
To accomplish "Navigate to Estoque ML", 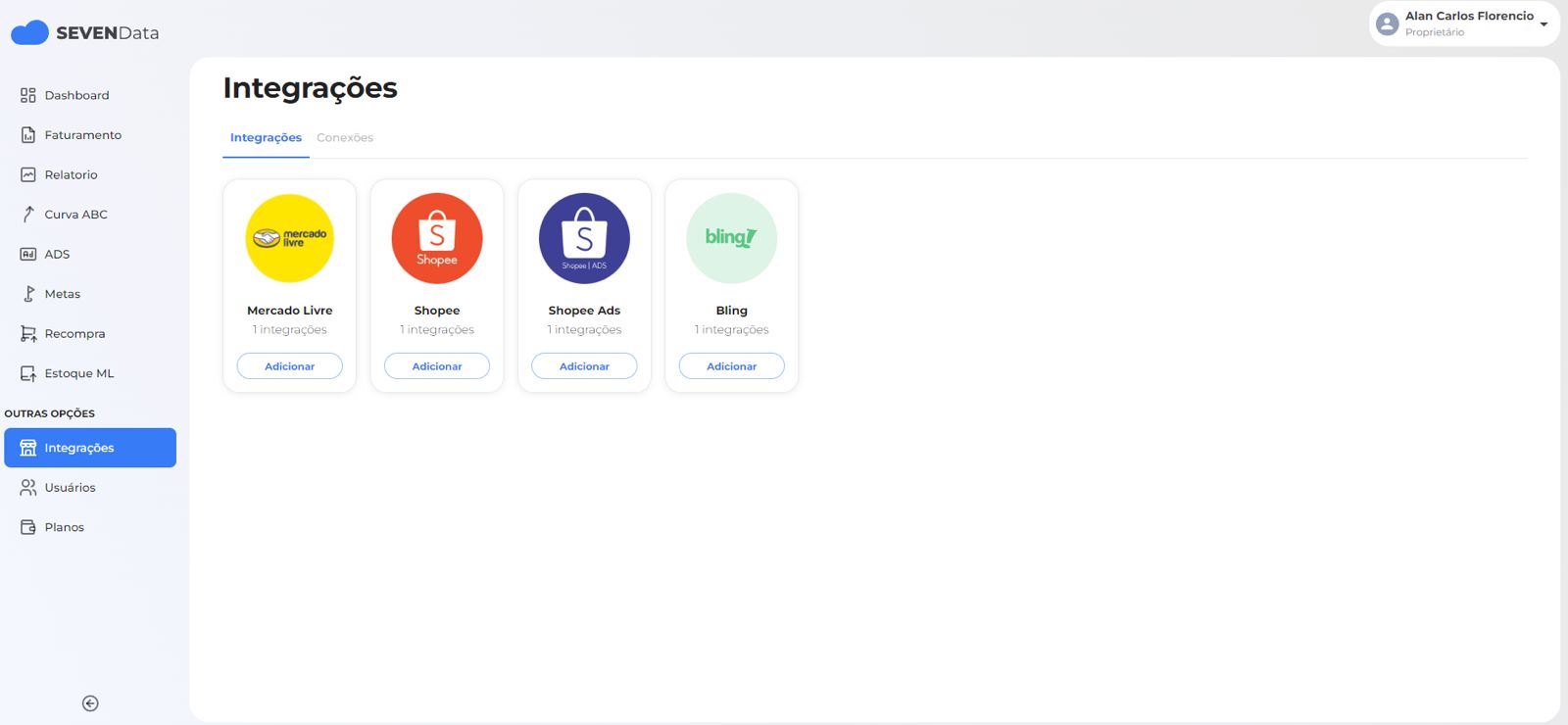I will tap(90, 373).
